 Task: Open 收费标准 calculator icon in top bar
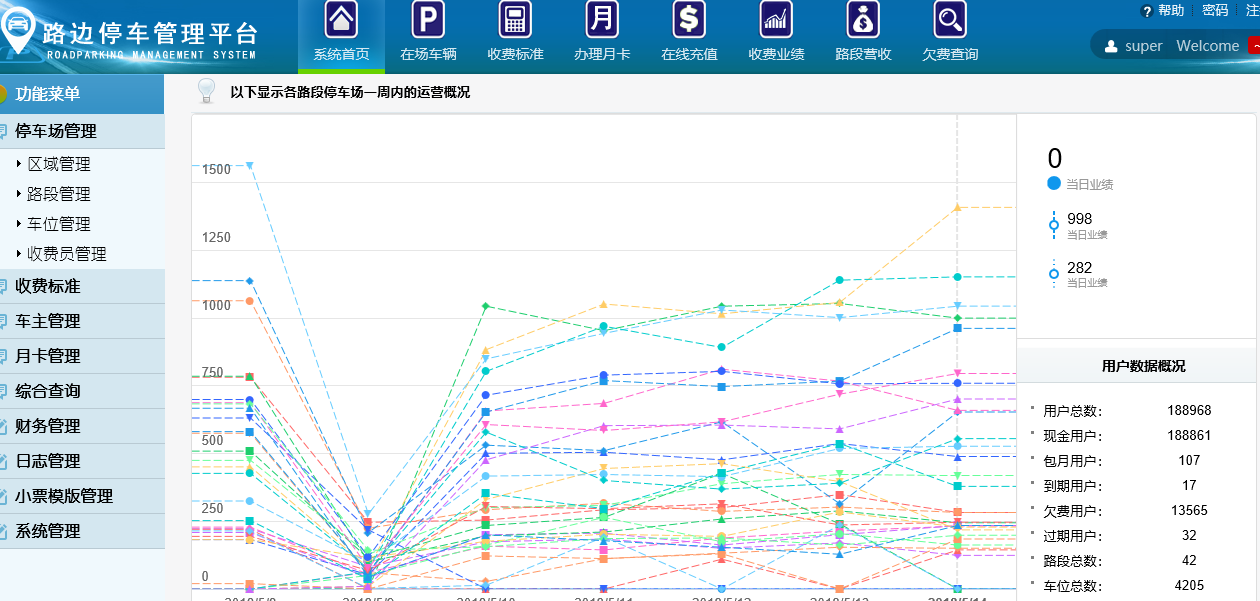tap(515, 20)
